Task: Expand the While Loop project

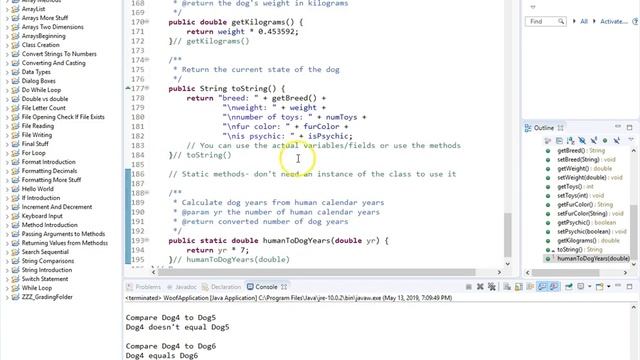Action: [x=7, y=288]
